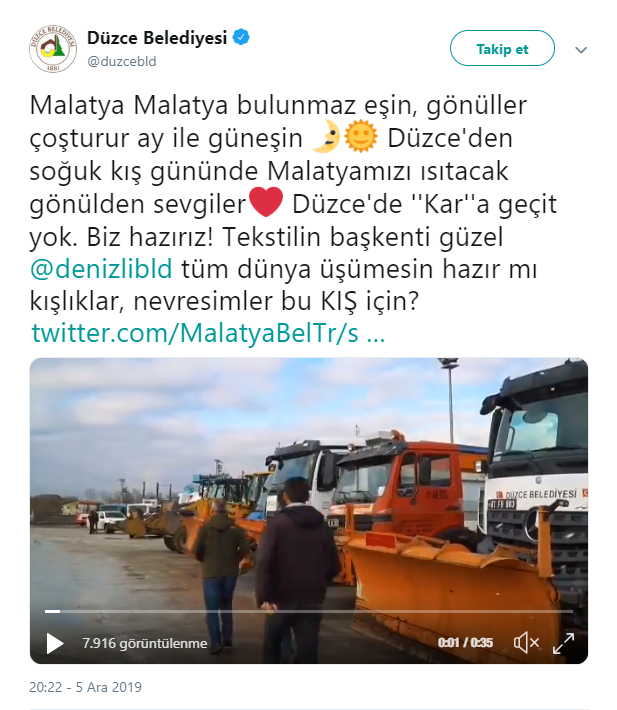Expand video to fullscreen
This screenshot has height=710, width=617.
point(564,643)
